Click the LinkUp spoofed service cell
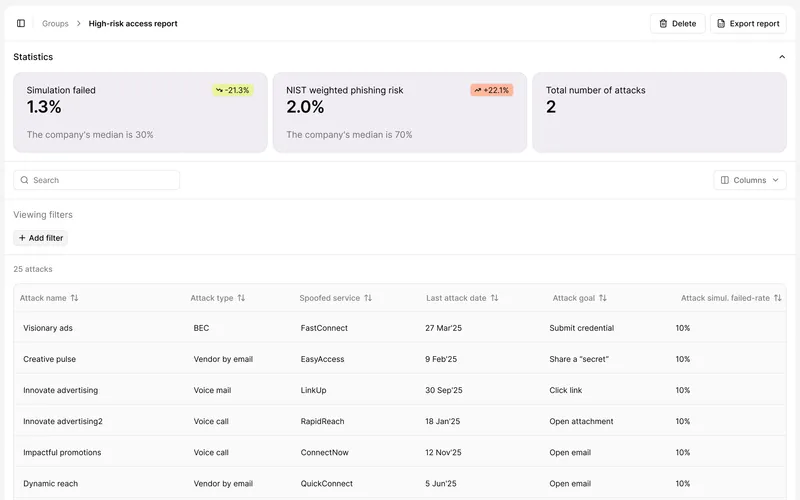The height and width of the screenshot is (500, 800). [313, 390]
